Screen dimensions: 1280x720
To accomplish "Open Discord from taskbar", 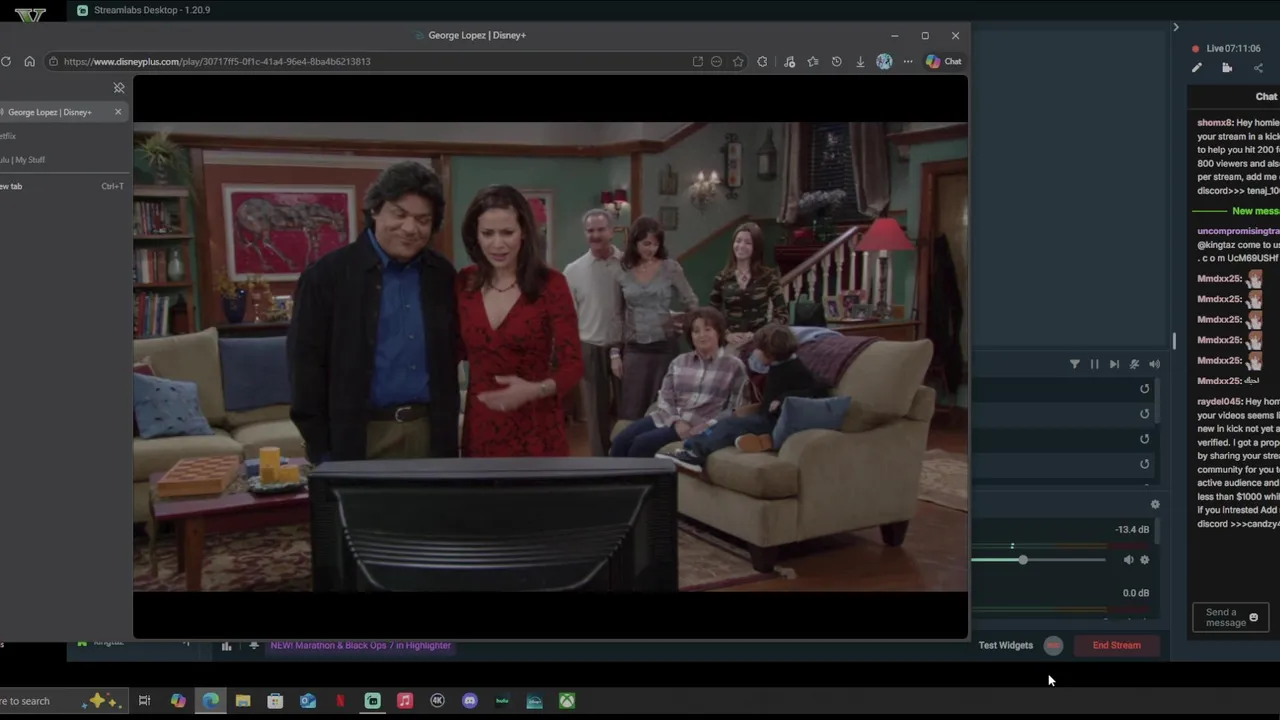I will [470, 701].
